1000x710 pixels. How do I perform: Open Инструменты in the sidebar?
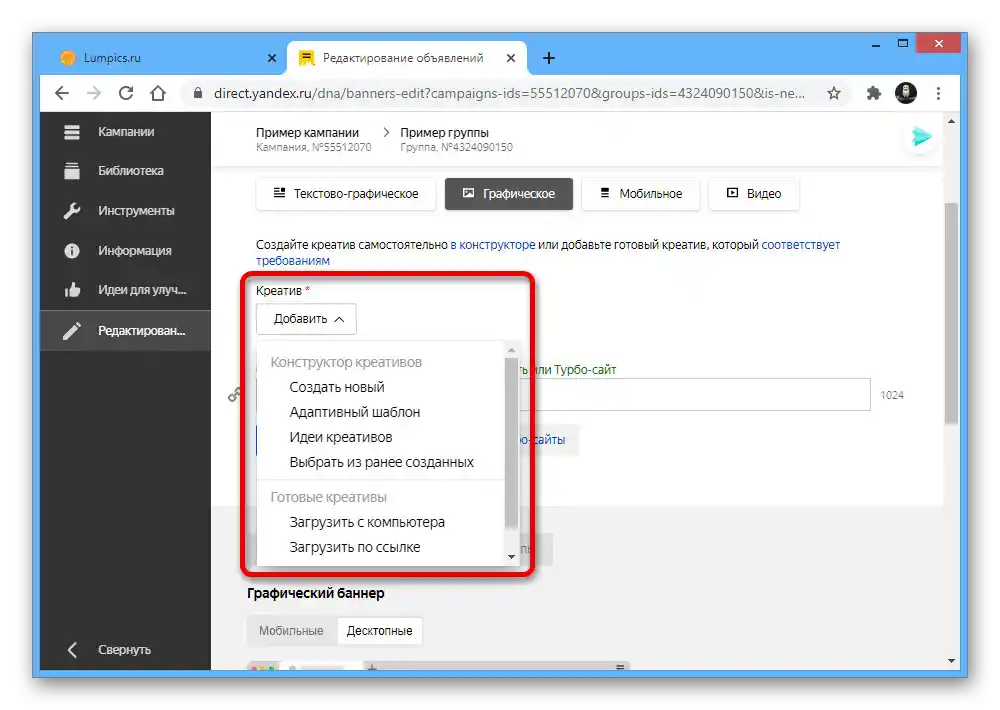click(x=125, y=211)
